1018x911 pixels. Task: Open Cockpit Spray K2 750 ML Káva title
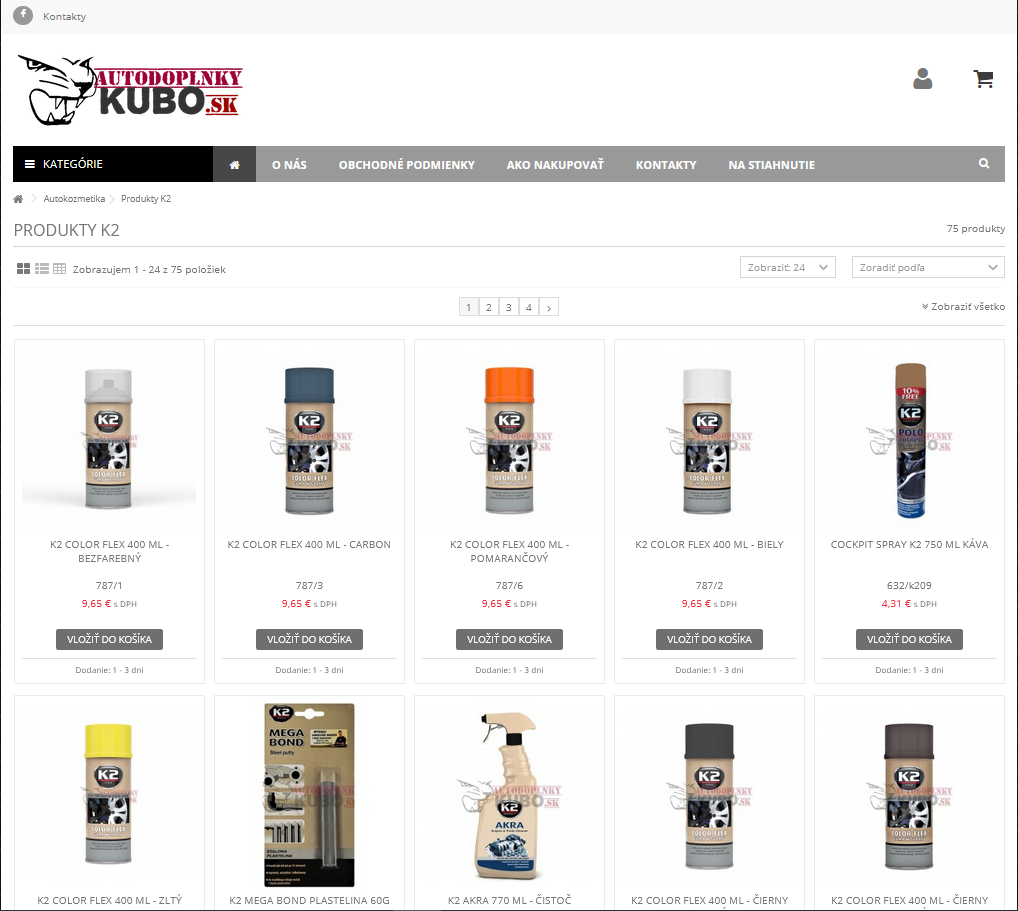pos(909,545)
